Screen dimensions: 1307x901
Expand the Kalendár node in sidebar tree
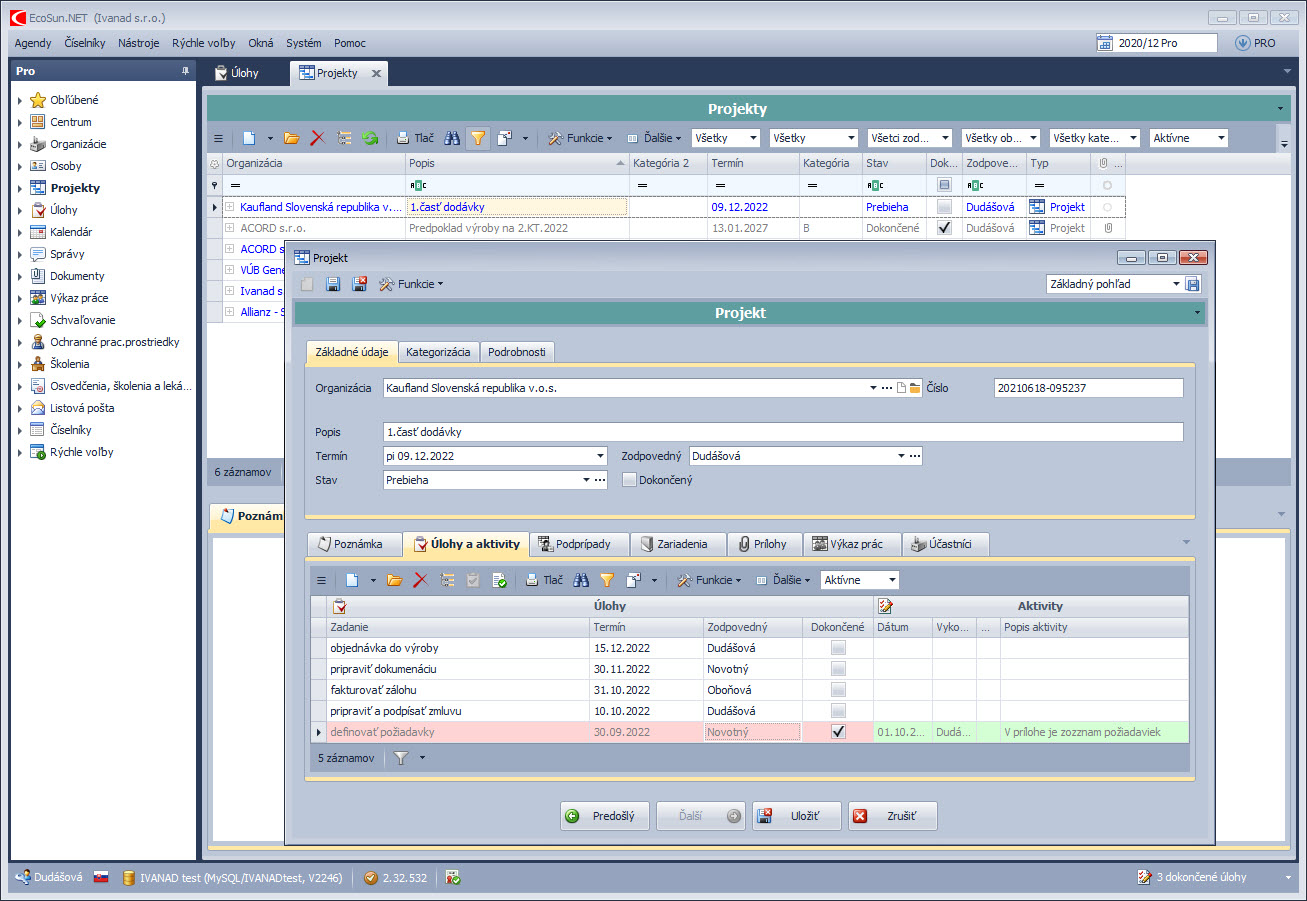point(19,232)
